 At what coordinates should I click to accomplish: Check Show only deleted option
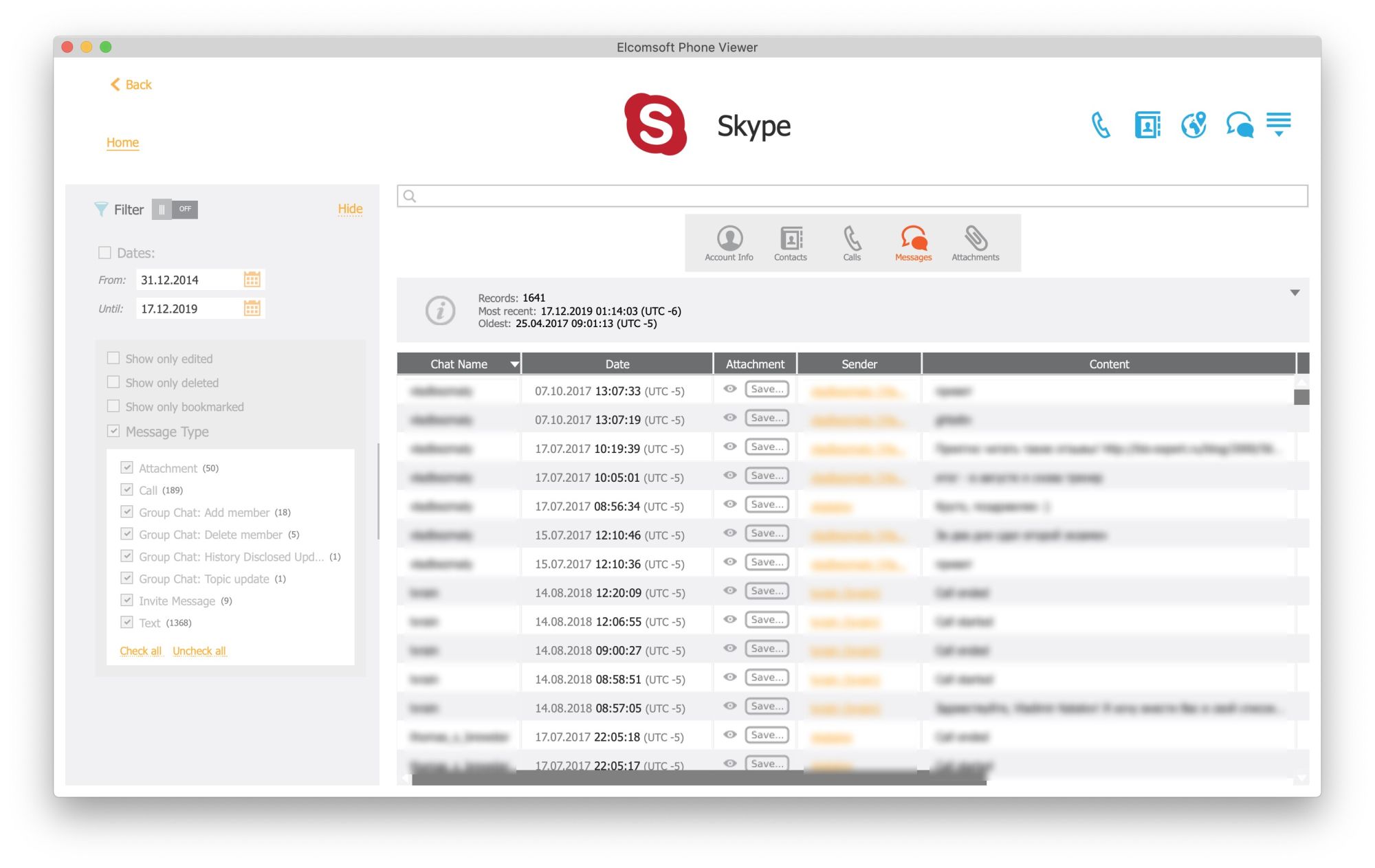(113, 382)
